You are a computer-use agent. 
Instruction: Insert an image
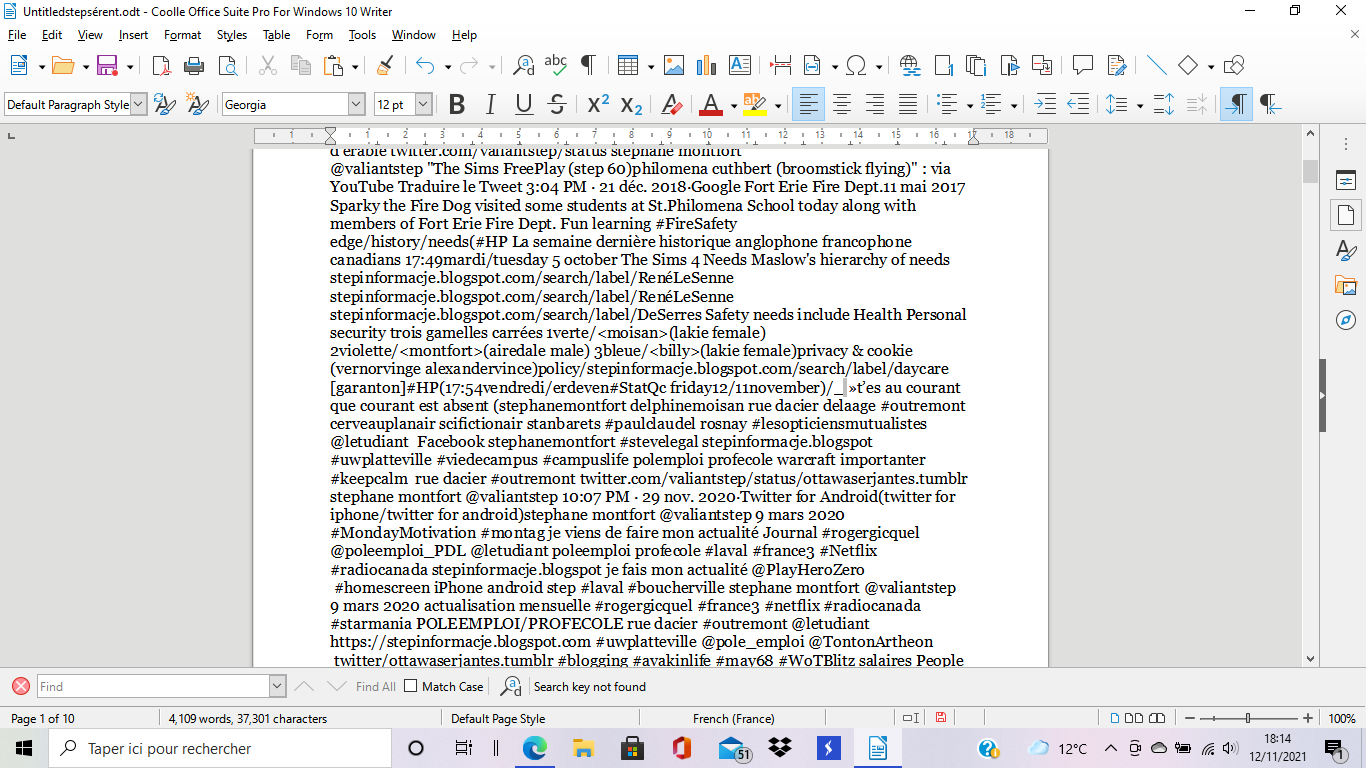673,66
